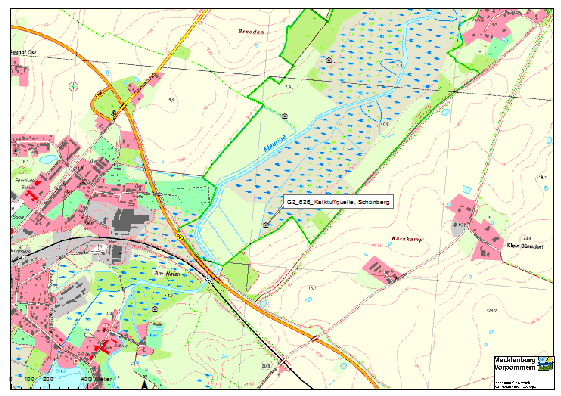The height and width of the screenshot is (396, 561).
Task: Click the red cross-shaped building in the southern village
Action: pyautogui.click(x=103, y=347)
